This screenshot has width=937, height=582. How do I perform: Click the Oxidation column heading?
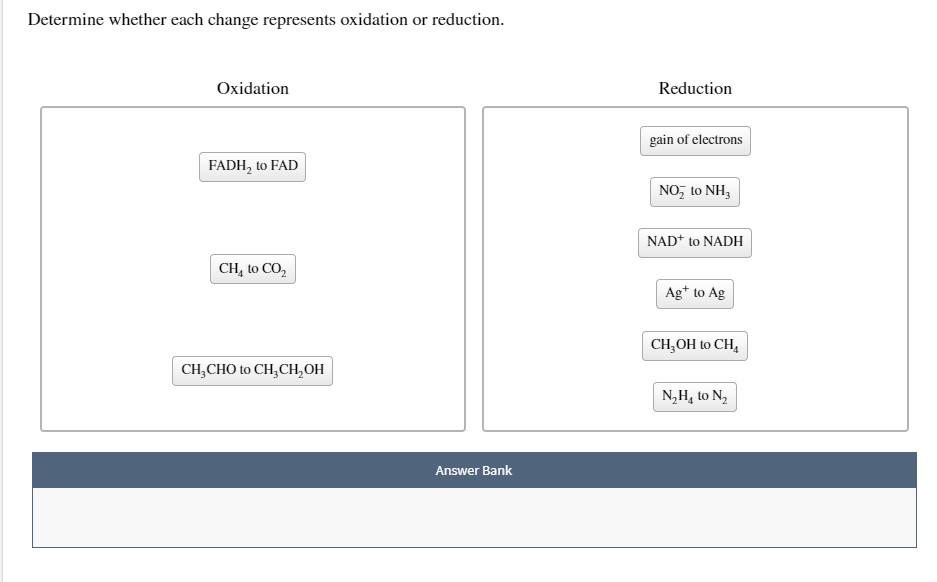tap(252, 88)
